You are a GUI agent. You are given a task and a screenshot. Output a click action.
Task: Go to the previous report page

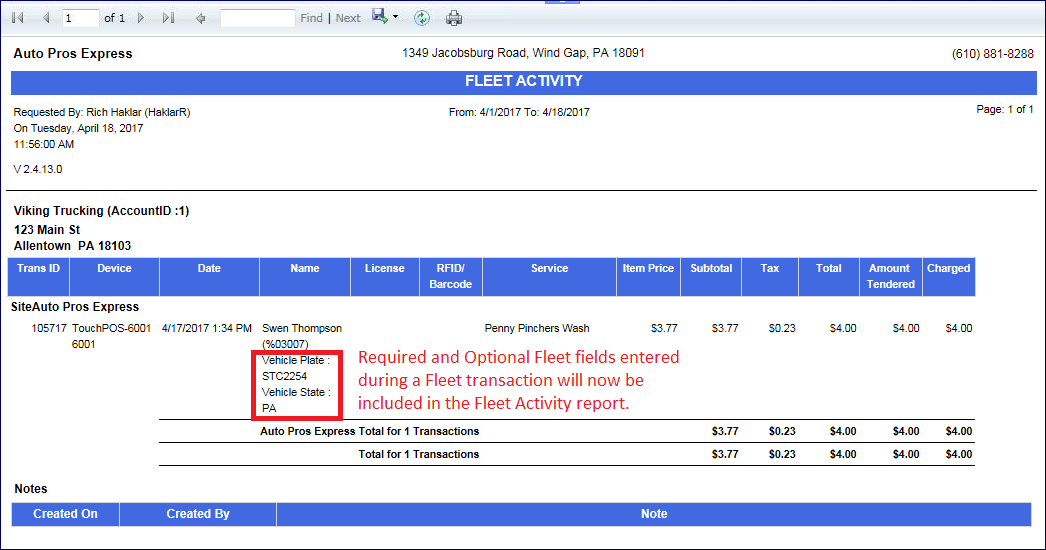click(x=45, y=18)
